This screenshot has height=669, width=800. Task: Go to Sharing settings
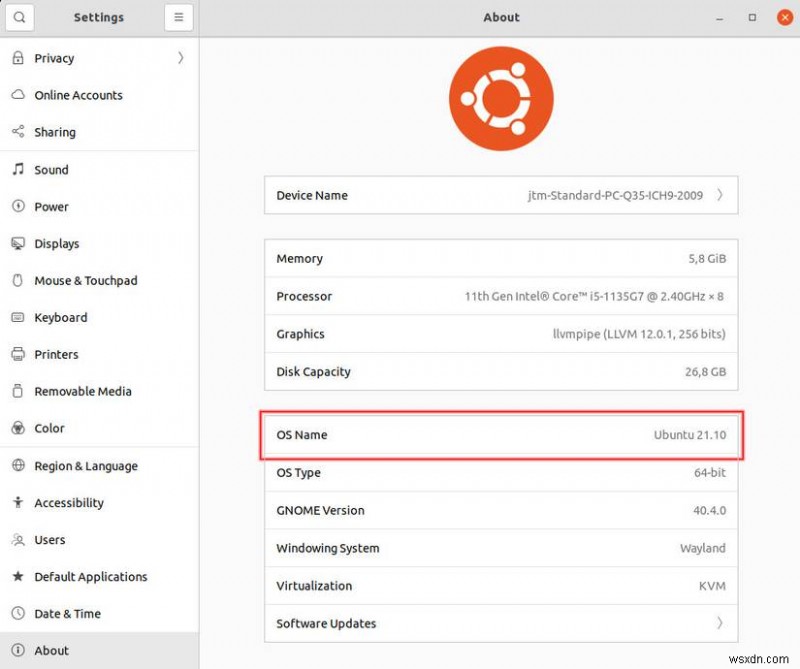(x=99, y=132)
